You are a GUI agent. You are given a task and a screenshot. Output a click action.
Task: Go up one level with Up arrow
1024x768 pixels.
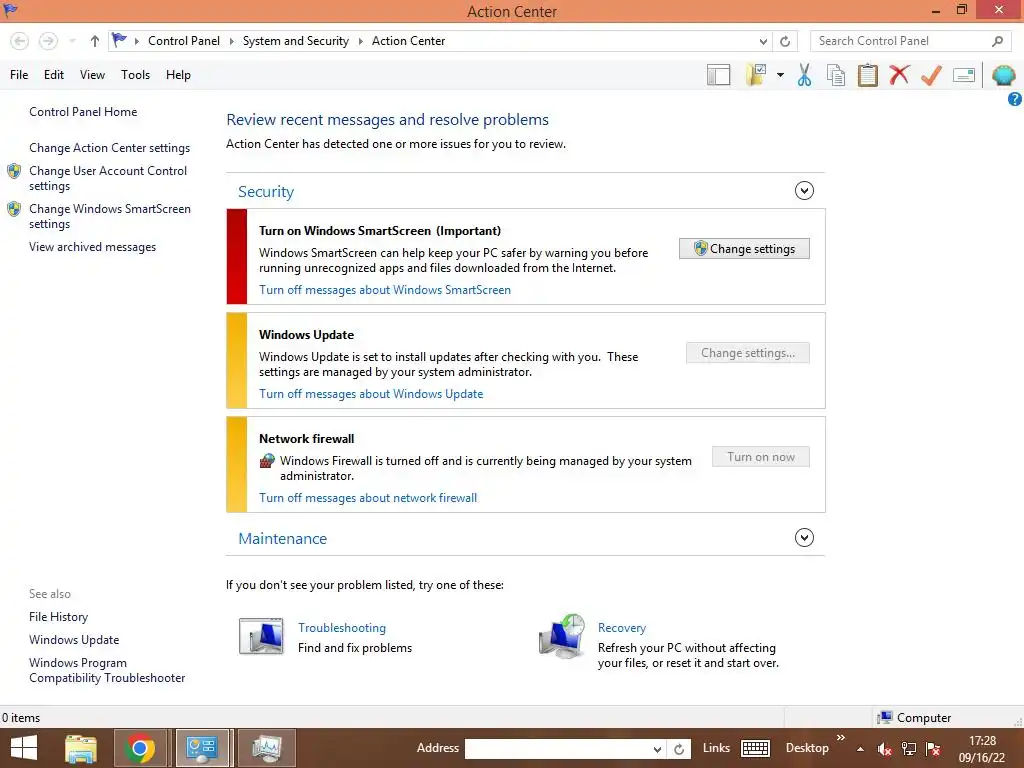pyautogui.click(x=95, y=41)
